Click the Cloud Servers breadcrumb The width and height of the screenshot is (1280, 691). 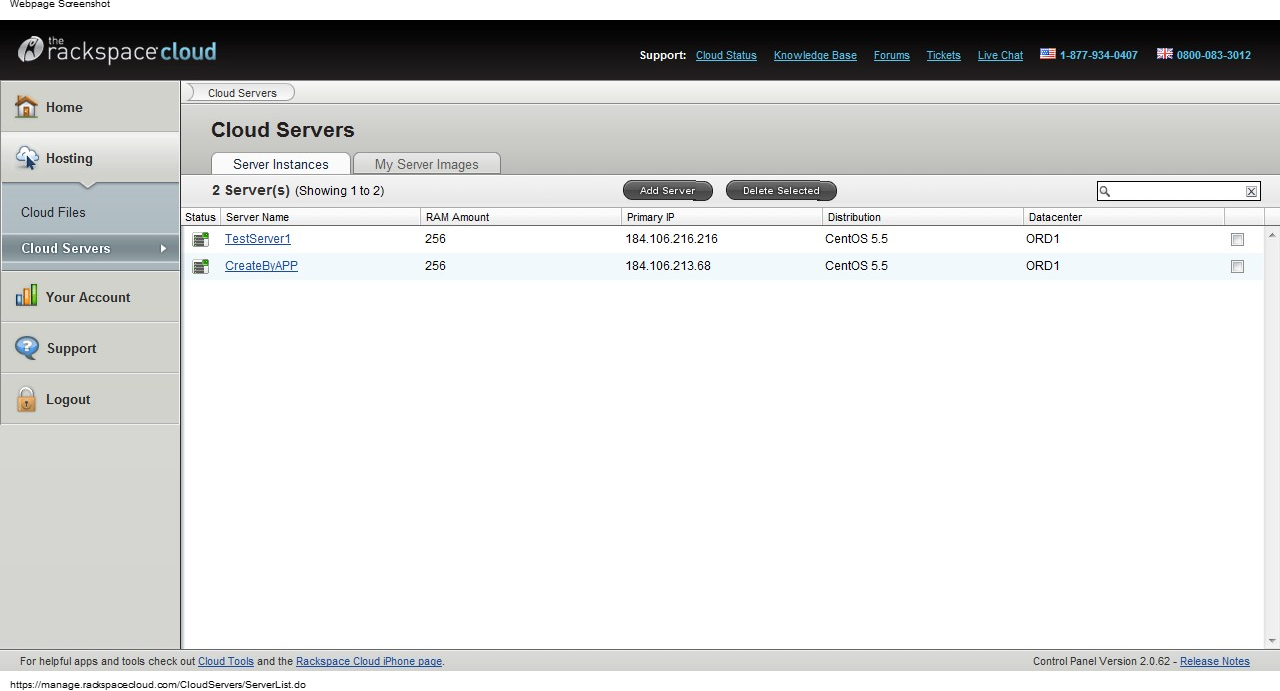tap(242, 93)
